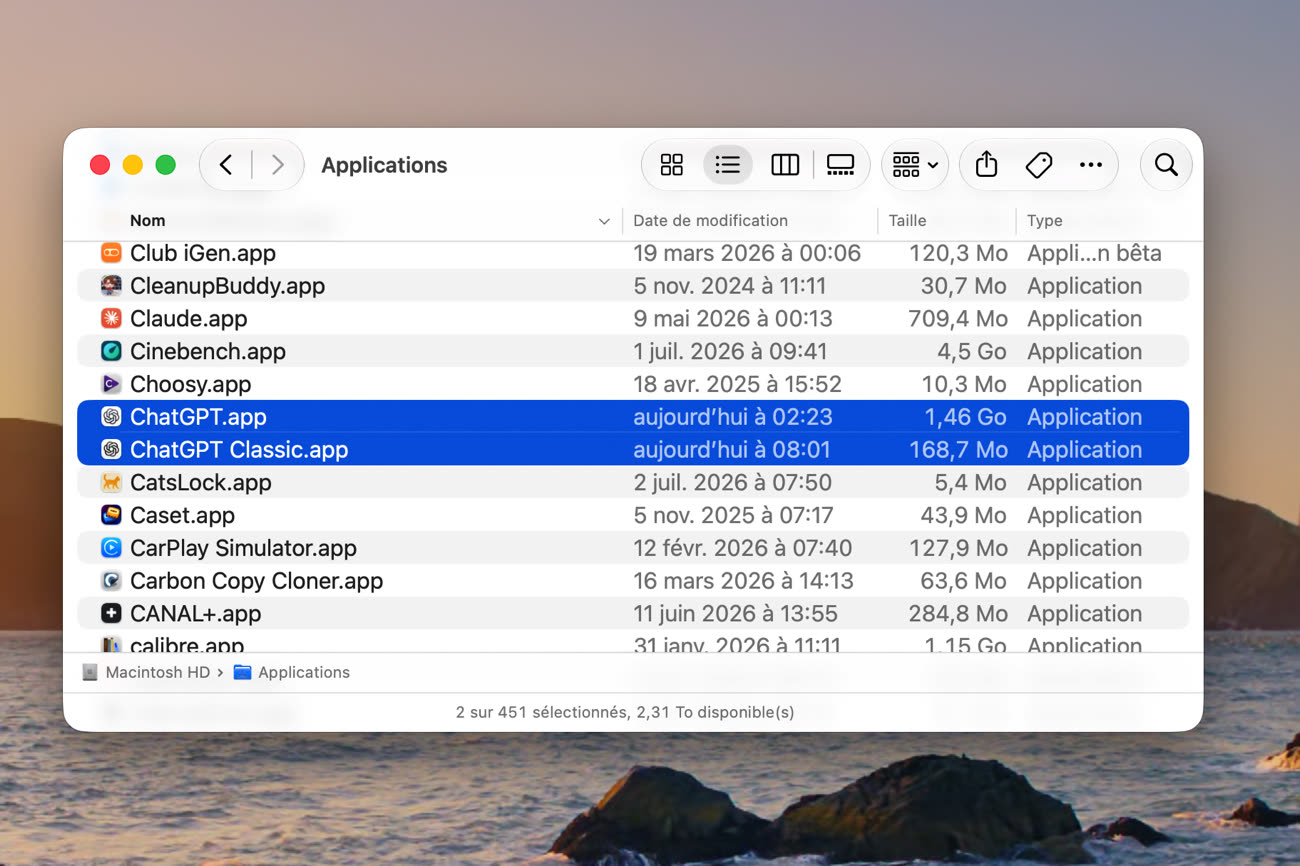Select the Choosy.app file name
The height and width of the screenshot is (866, 1300).
tap(191, 384)
